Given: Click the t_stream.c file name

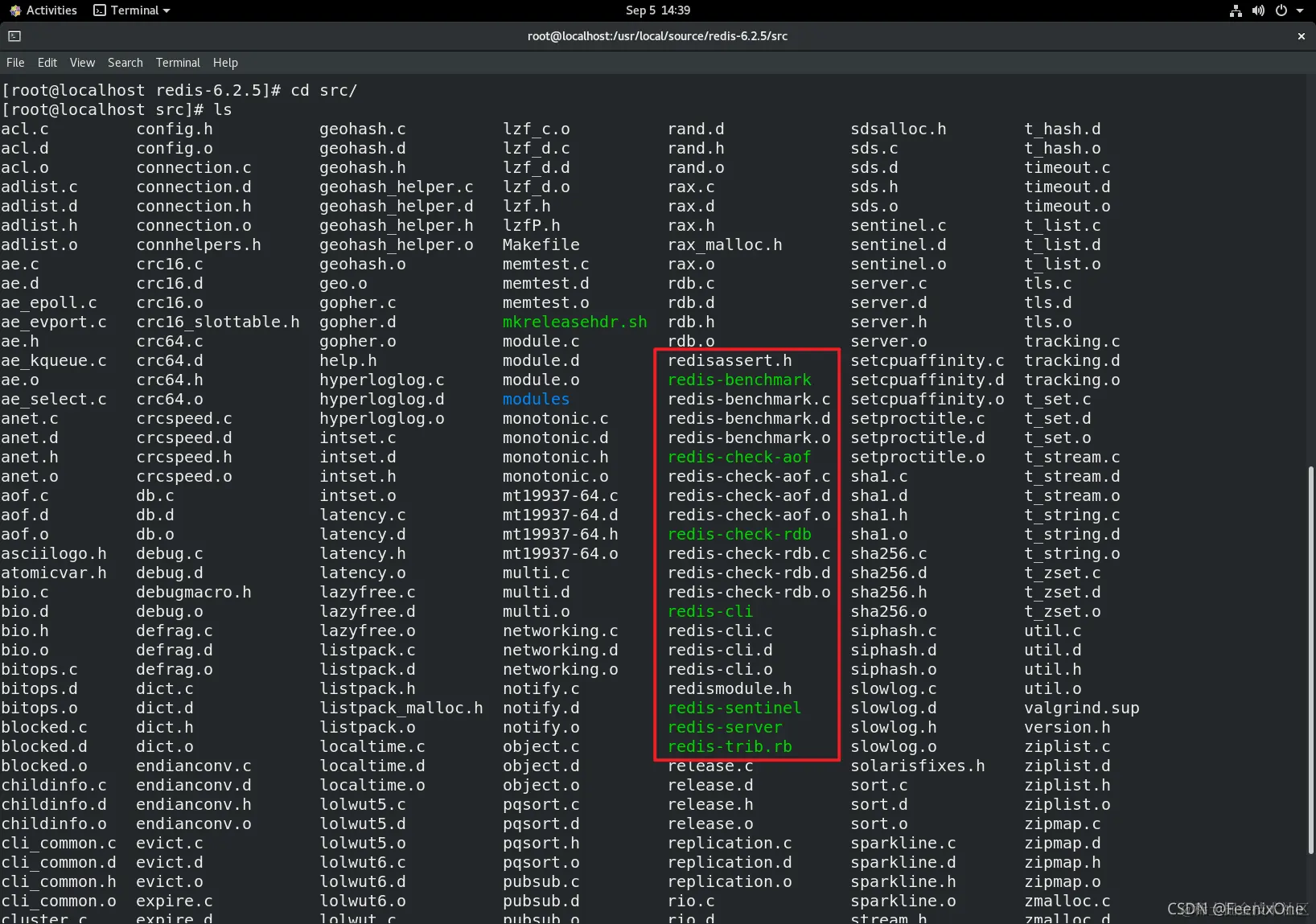Looking at the screenshot, I should coord(1071,457).
